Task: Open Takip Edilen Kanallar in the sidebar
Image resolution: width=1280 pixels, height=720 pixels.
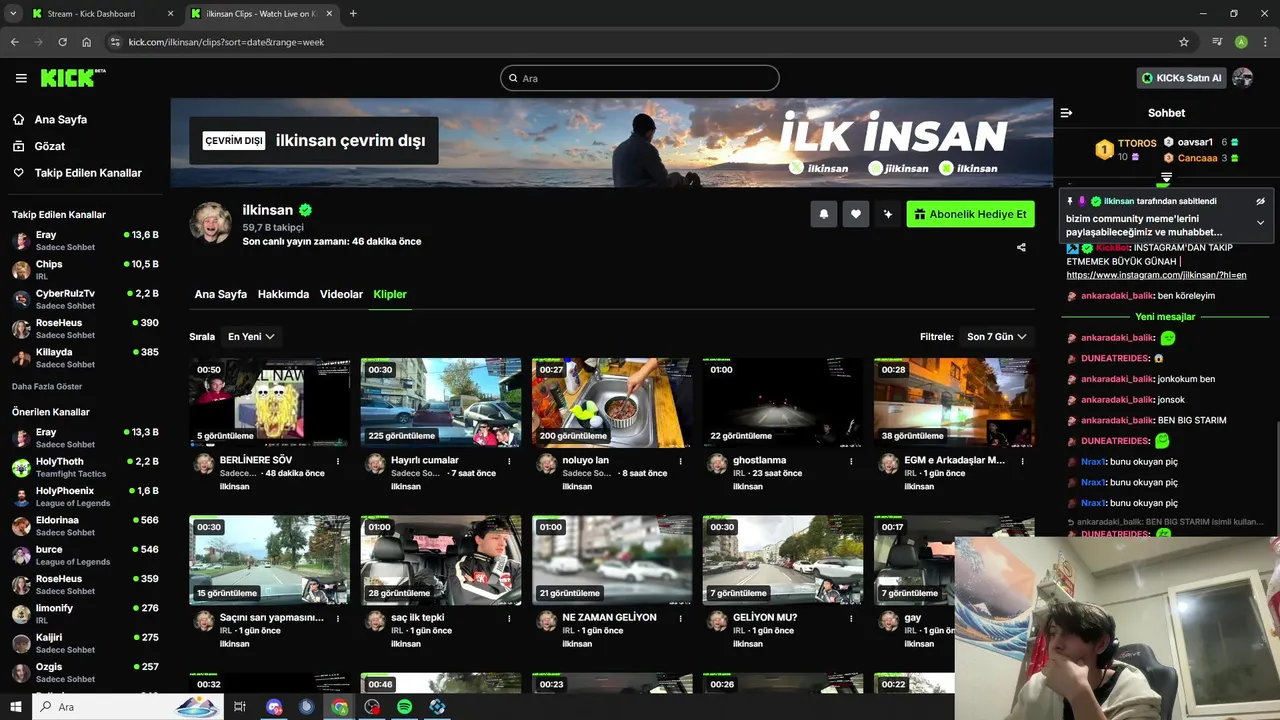Action: (x=88, y=173)
